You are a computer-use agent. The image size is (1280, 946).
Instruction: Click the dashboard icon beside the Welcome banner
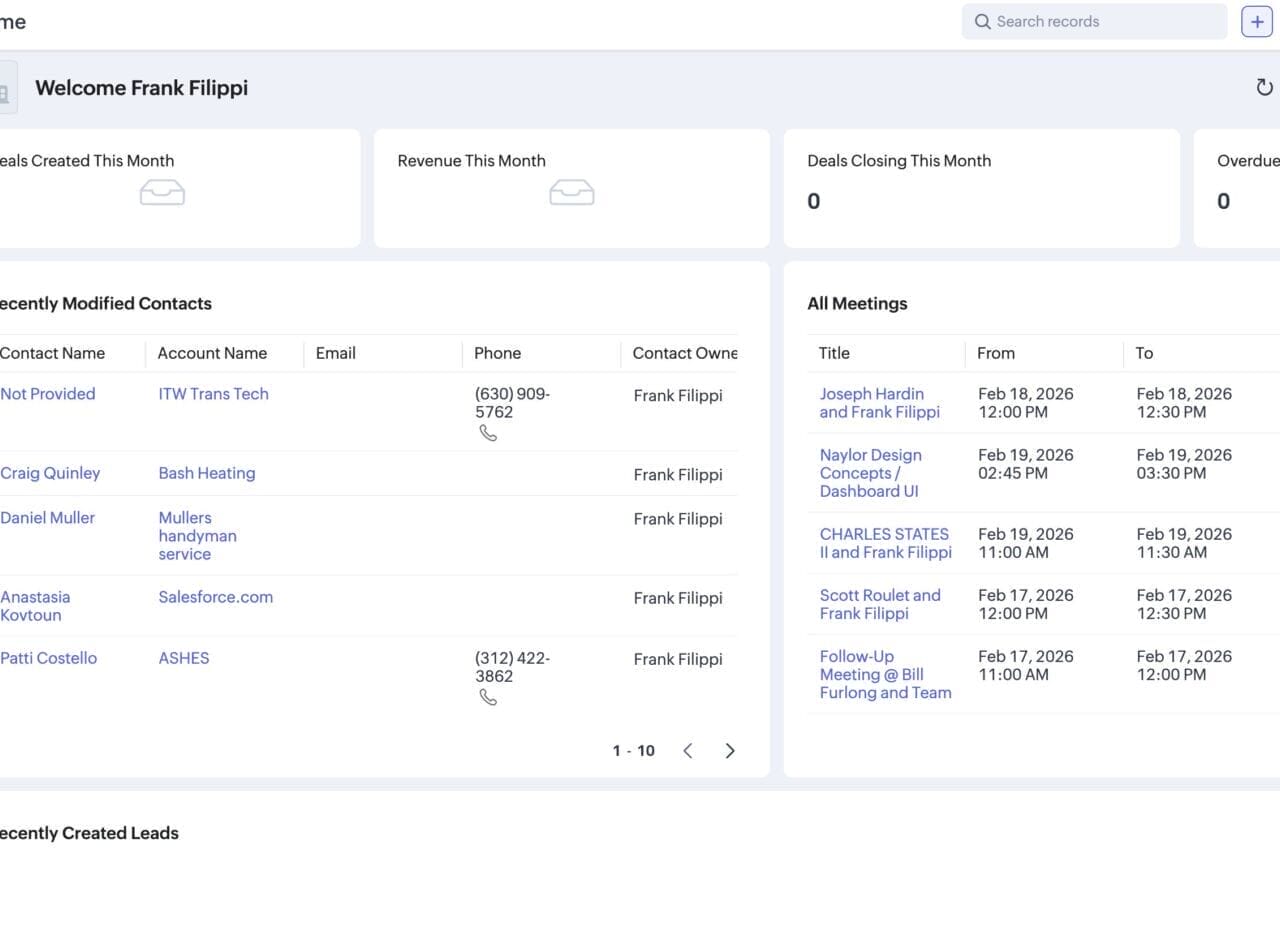pos(5,87)
